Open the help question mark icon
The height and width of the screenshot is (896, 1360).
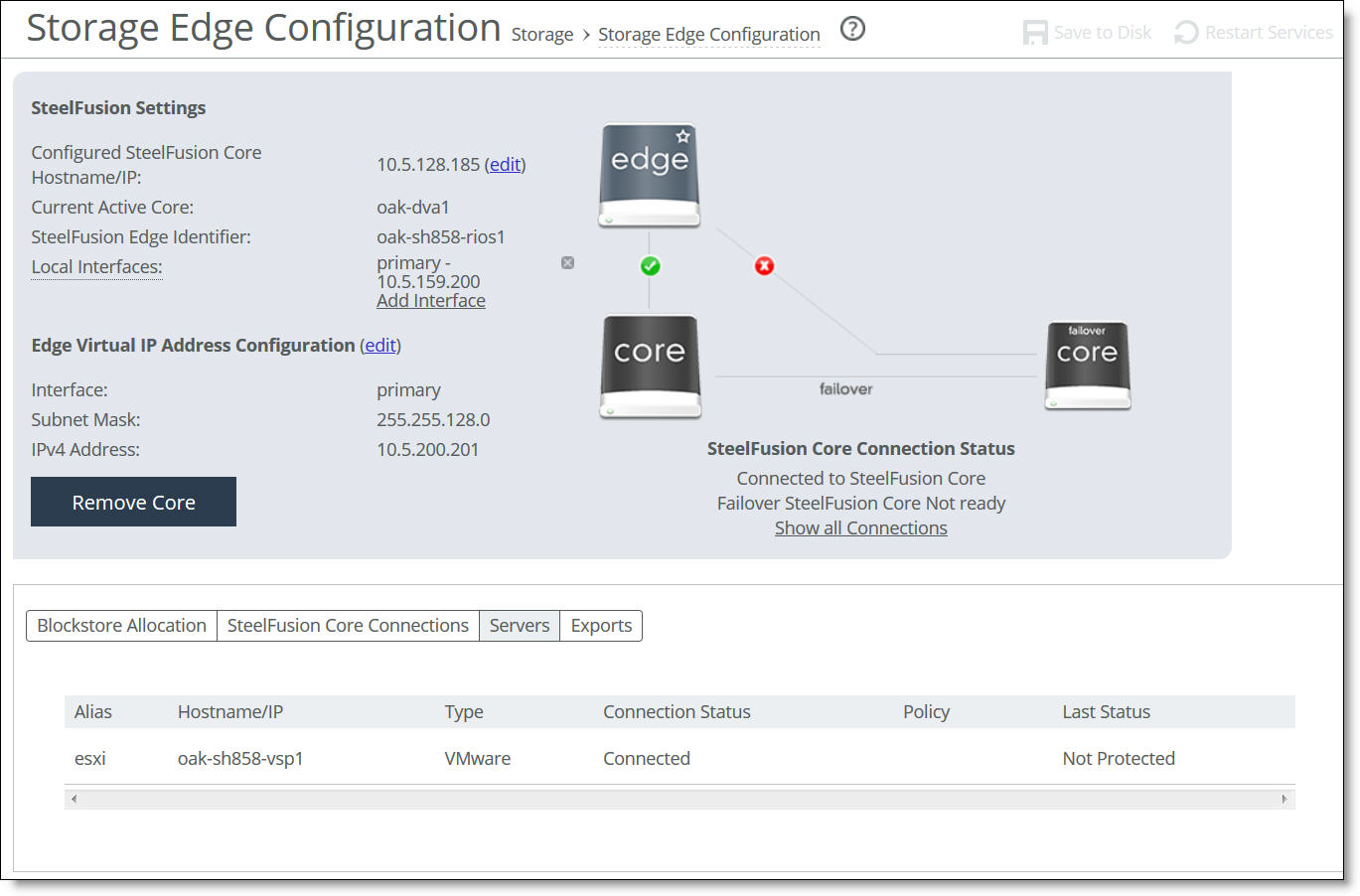(852, 29)
